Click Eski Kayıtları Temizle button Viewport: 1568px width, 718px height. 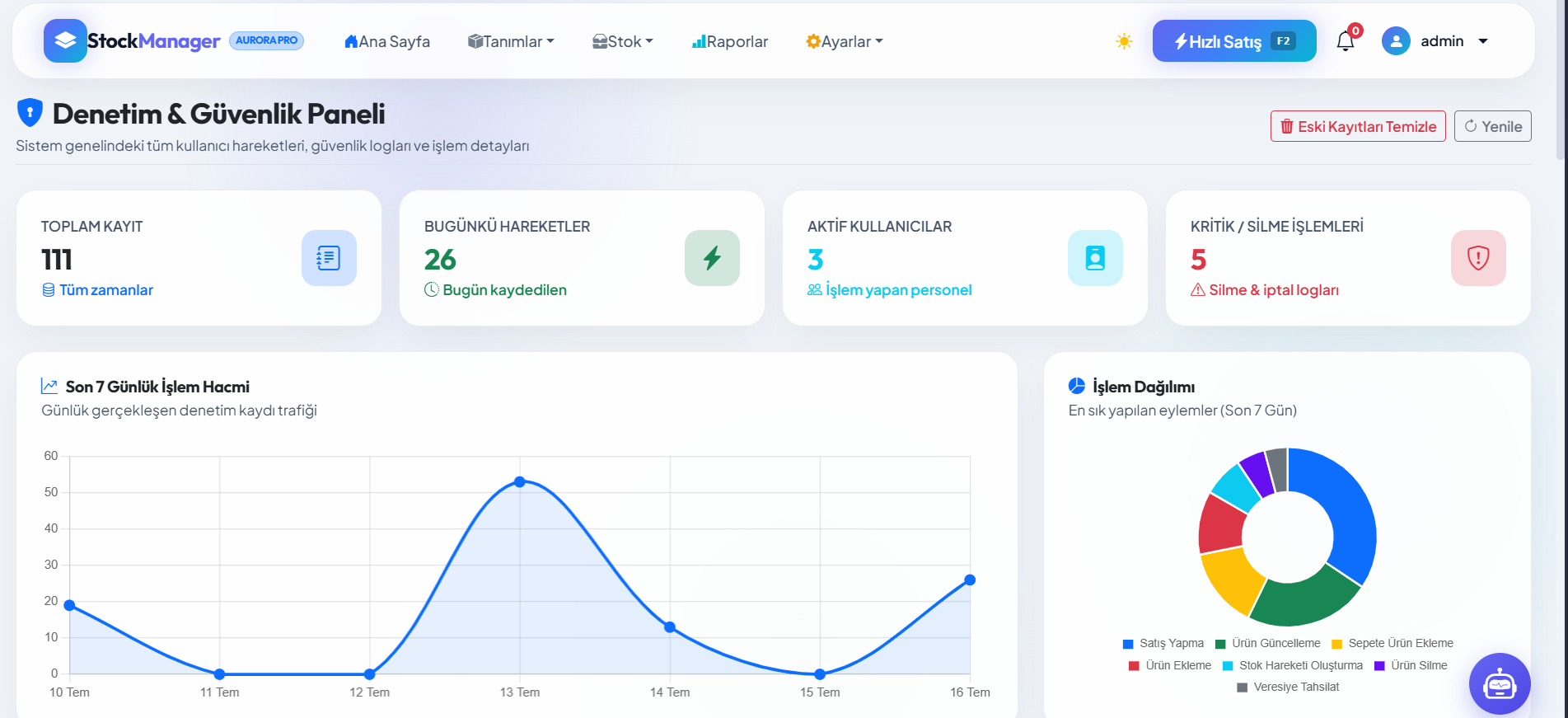1358,126
